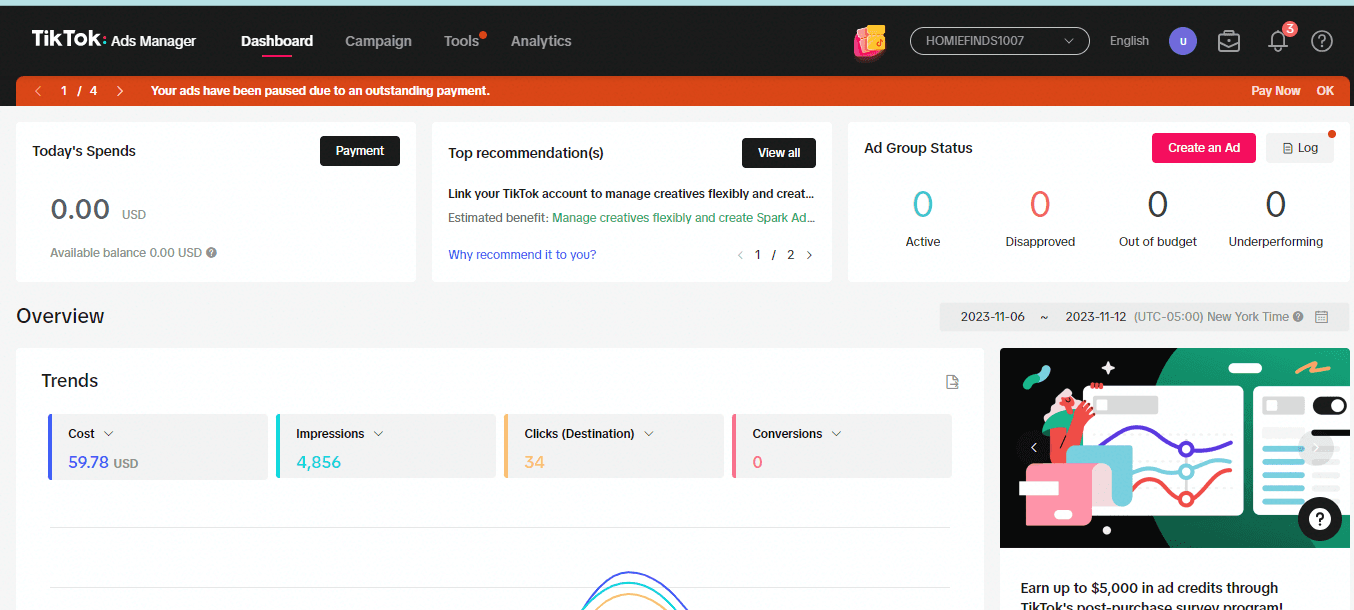Expand the Cost metric dropdown
This screenshot has height=610, width=1354.
coord(109,434)
